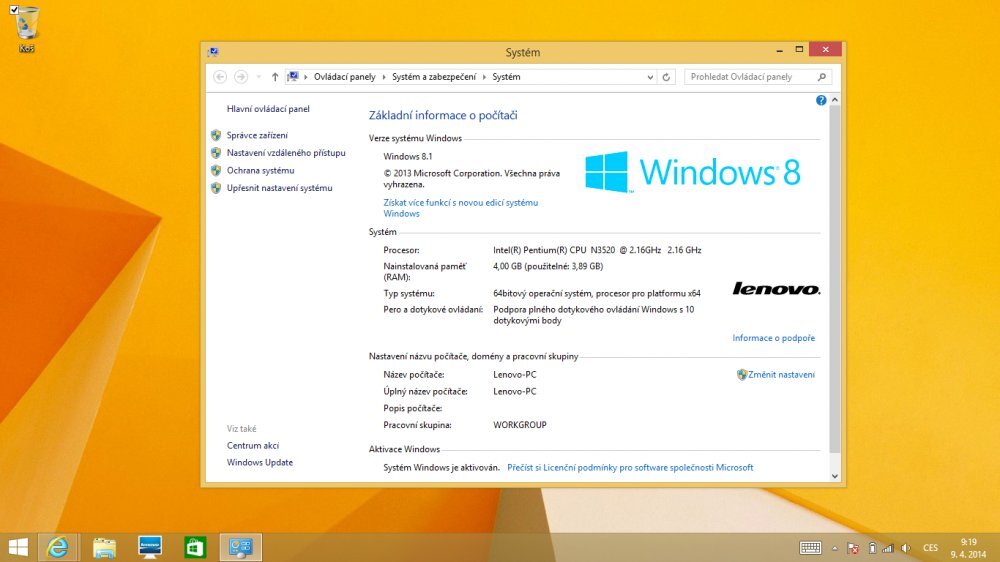Screen dimensions: 1000x562
Task: Toggle the checkbox on the Koš desktop icon
Action: click(x=14, y=10)
